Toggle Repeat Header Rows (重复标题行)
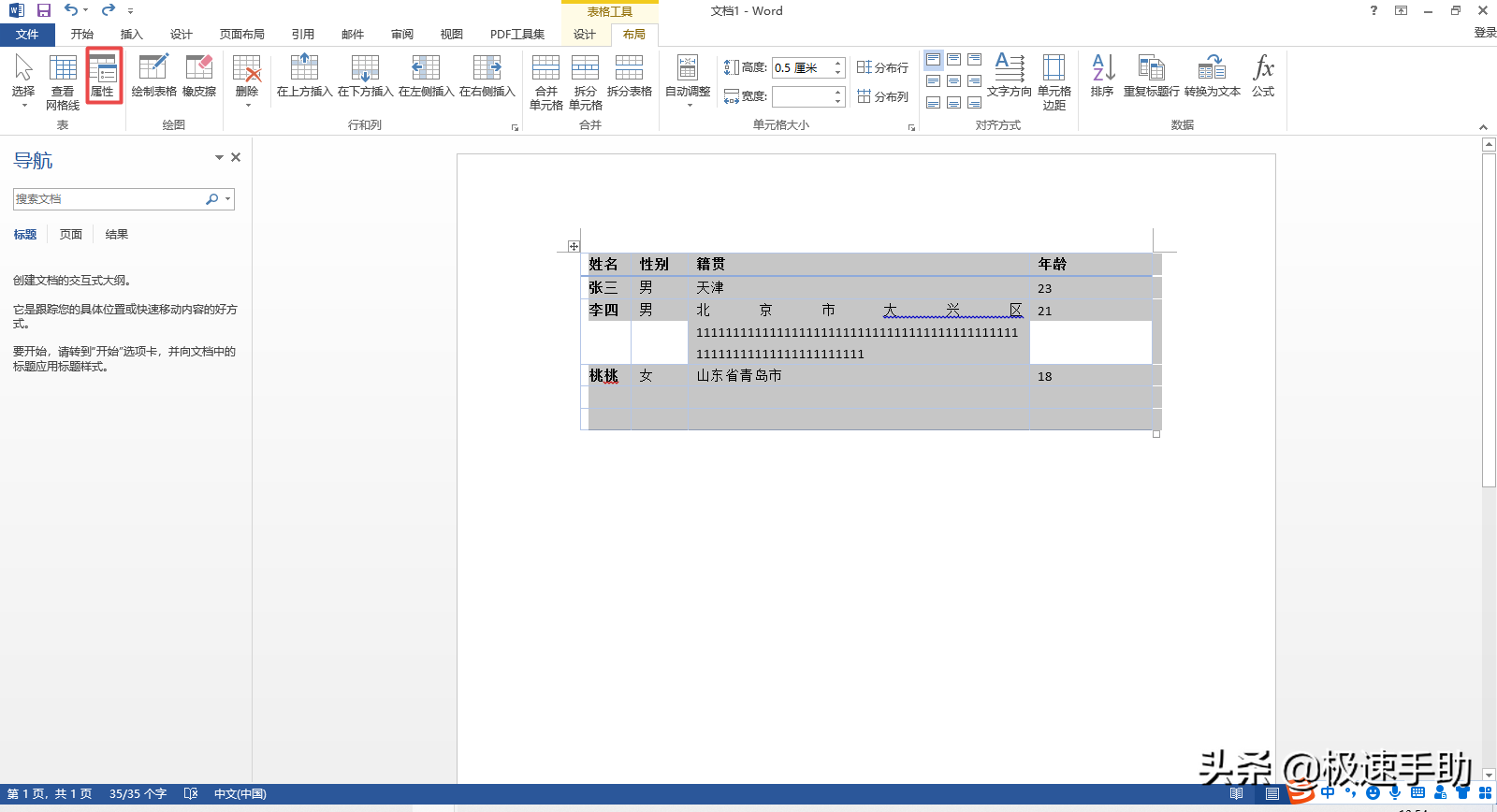 tap(1152, 76)
